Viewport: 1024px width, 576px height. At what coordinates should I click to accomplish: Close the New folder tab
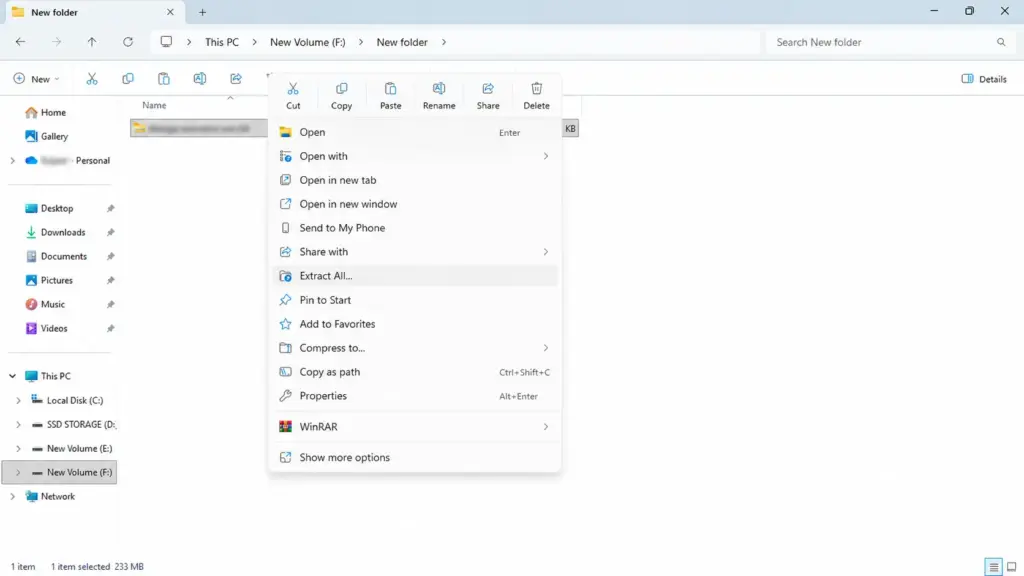click(x=170, y=12)
